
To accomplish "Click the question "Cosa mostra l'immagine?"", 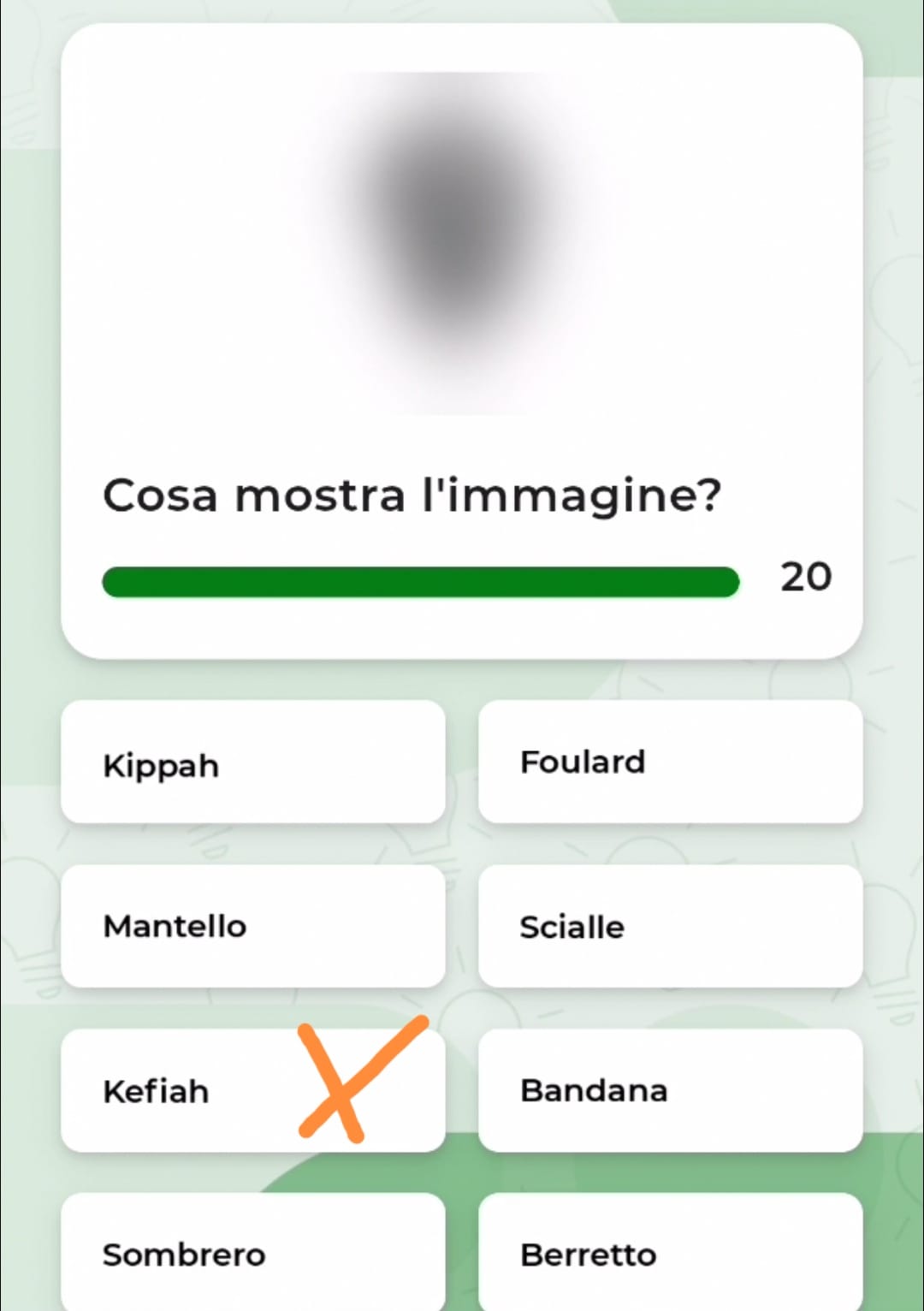I will (412, 495).
